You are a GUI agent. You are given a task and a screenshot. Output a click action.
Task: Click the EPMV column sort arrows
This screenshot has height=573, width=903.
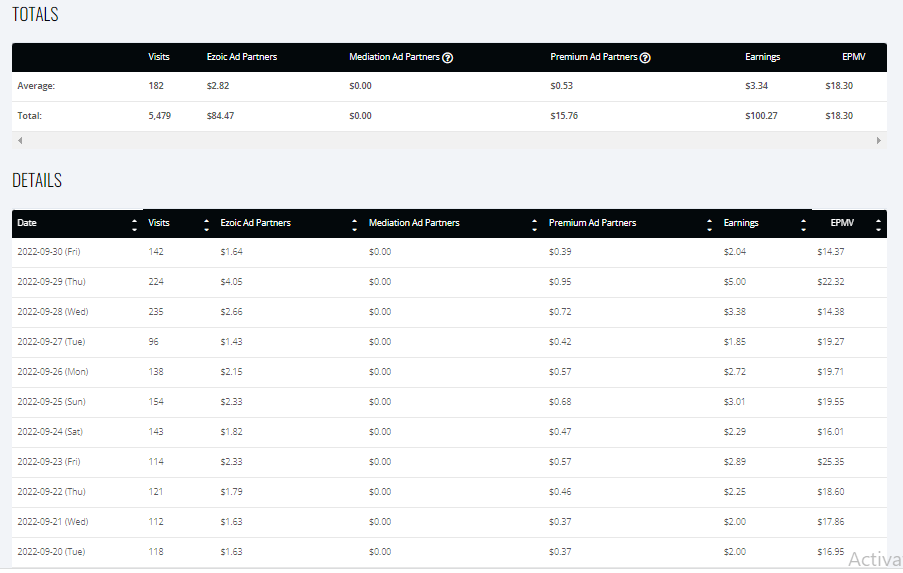pos(878,225)
